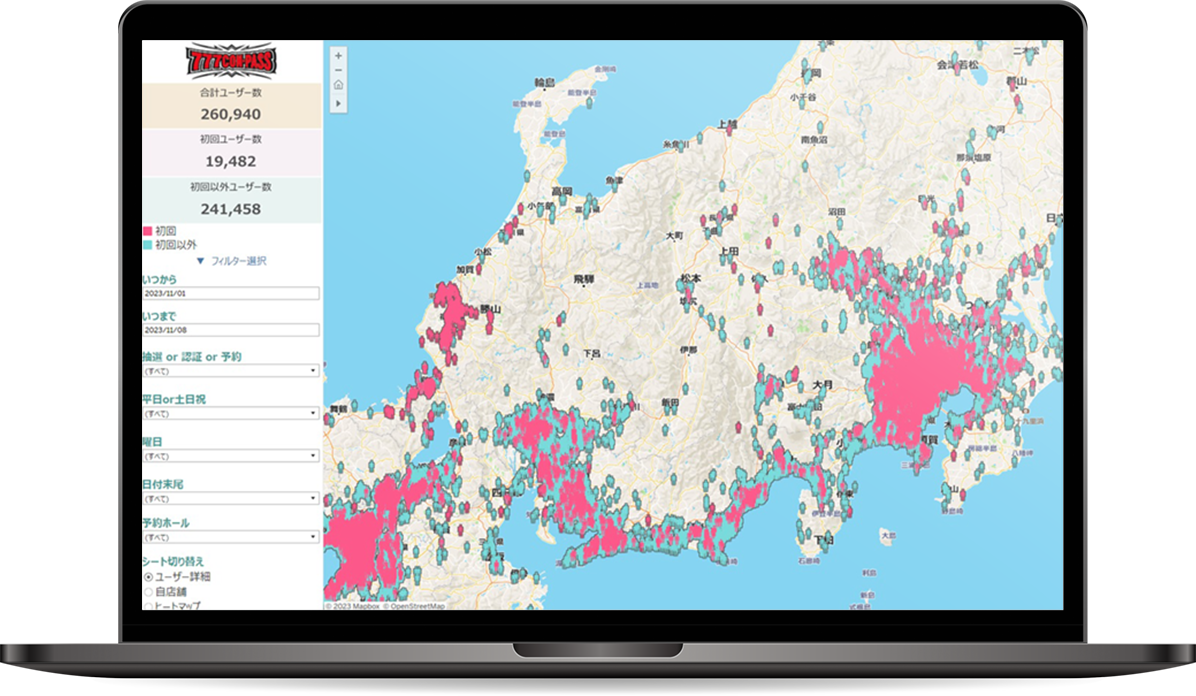Click the 初回ユーザー数 19,482 tile
Screen dimensions: 1196x696
[x=231, y=153]
